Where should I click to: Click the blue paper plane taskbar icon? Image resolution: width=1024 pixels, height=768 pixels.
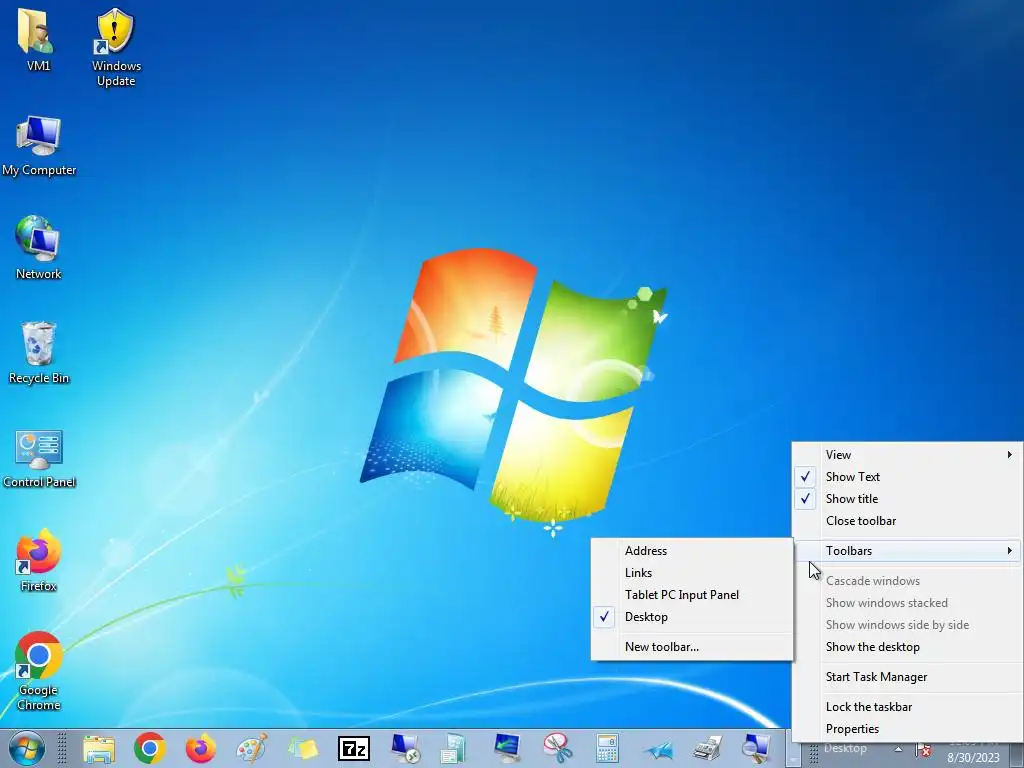pyautogui.click(x=658, y=750)
